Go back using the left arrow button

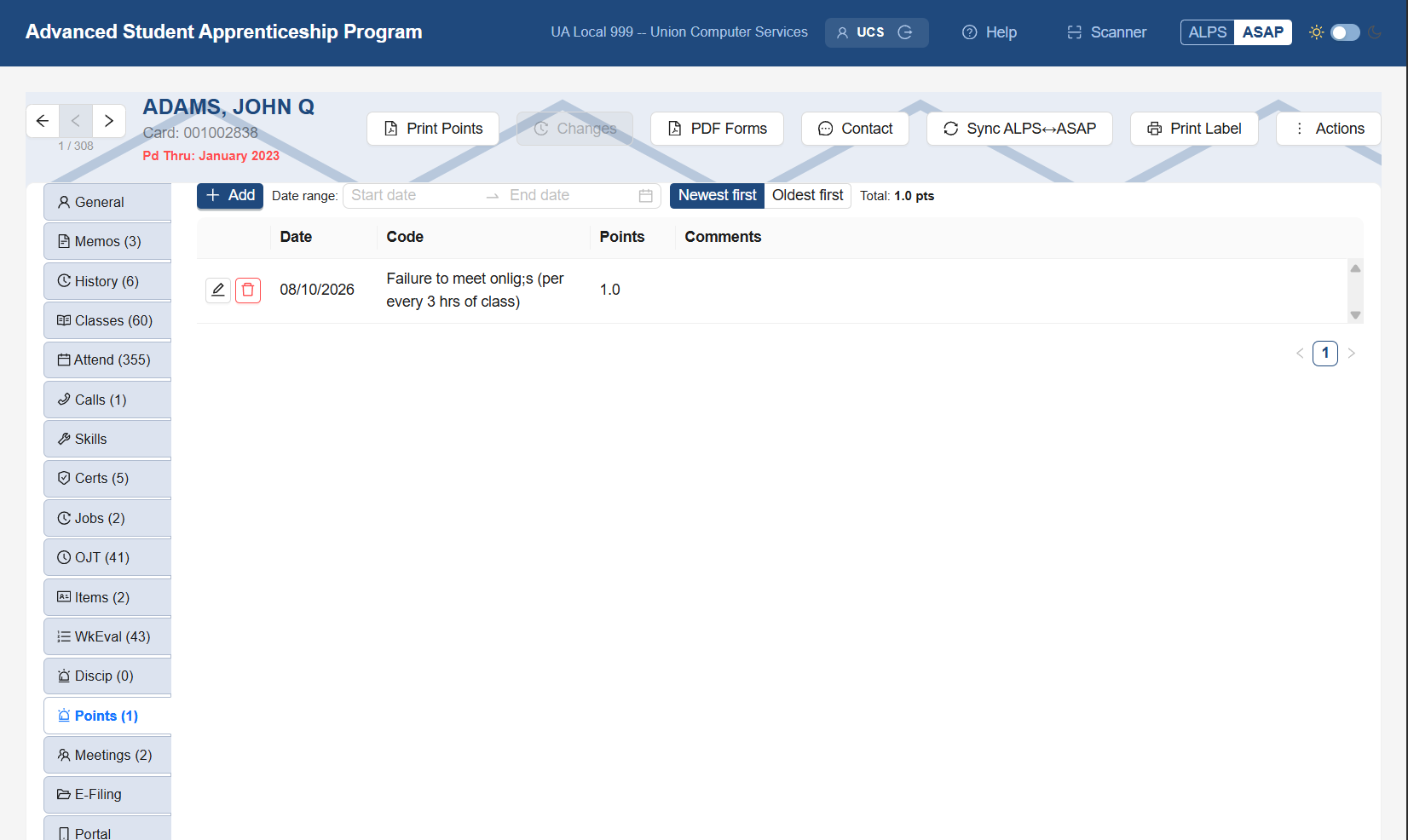tap(43, 121)
